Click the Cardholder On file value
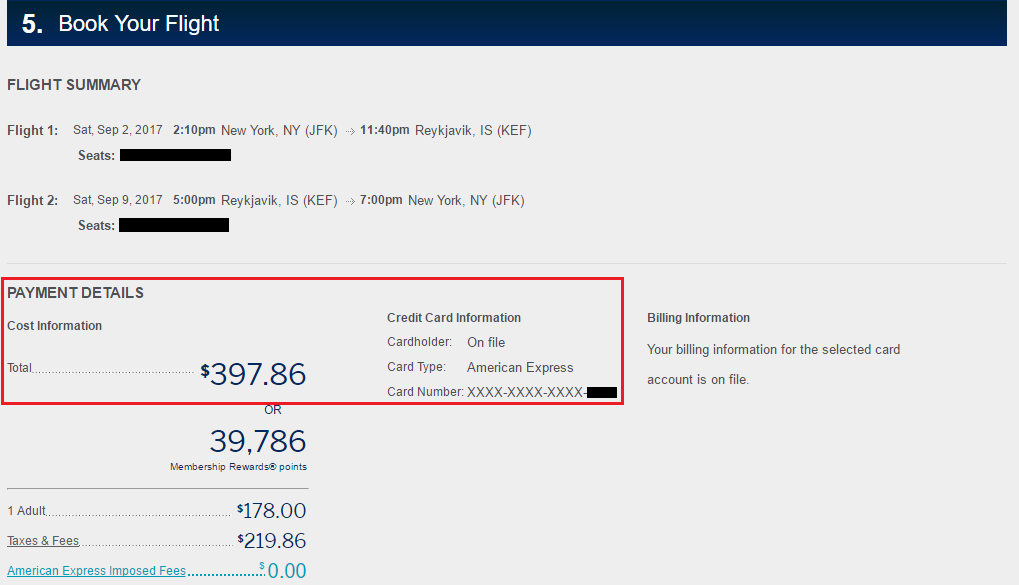Image resolution: width=1019 pixels, height=585 pixels. tap(486, 342)
